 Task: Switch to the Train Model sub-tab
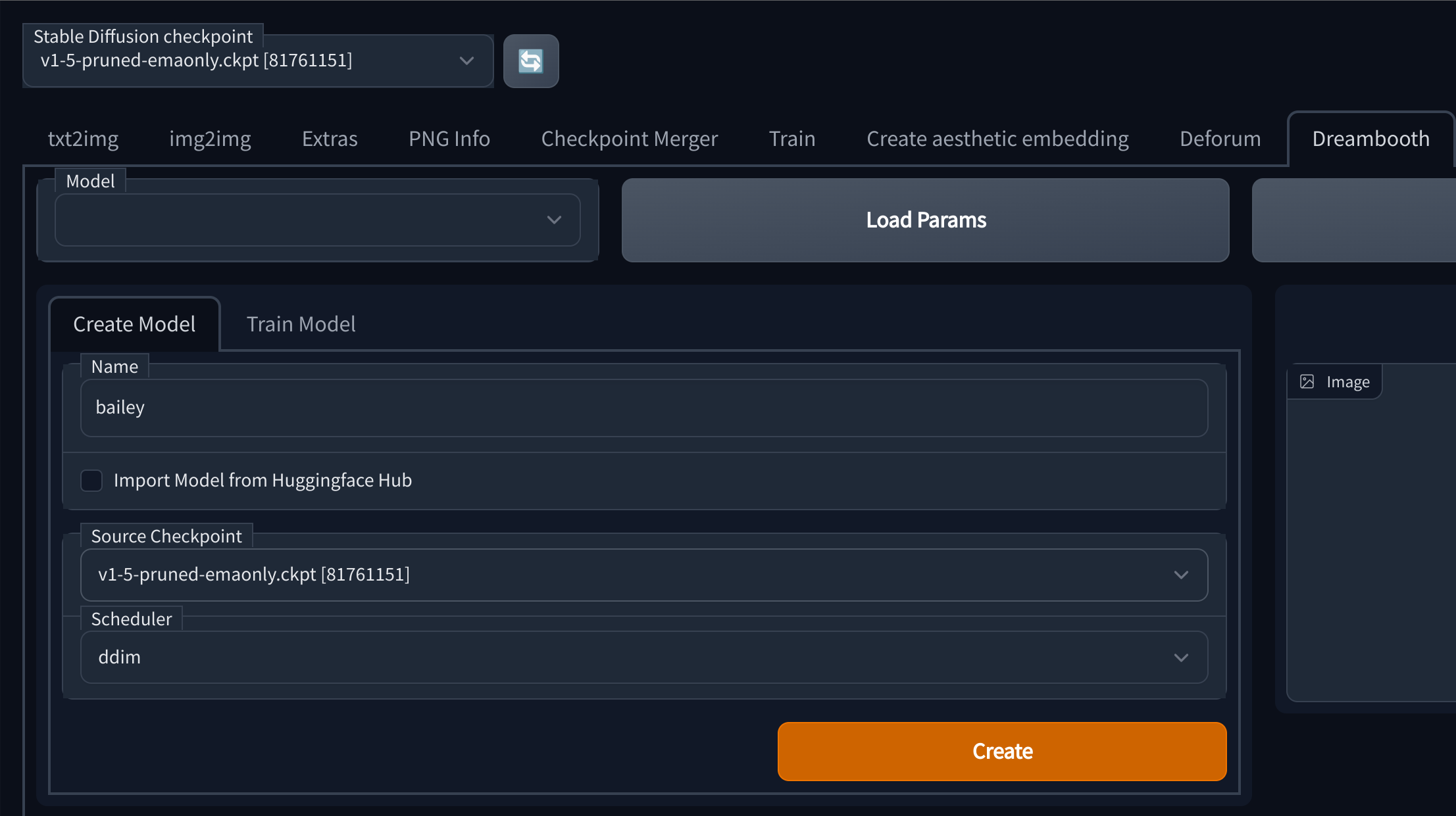[301, 324]
